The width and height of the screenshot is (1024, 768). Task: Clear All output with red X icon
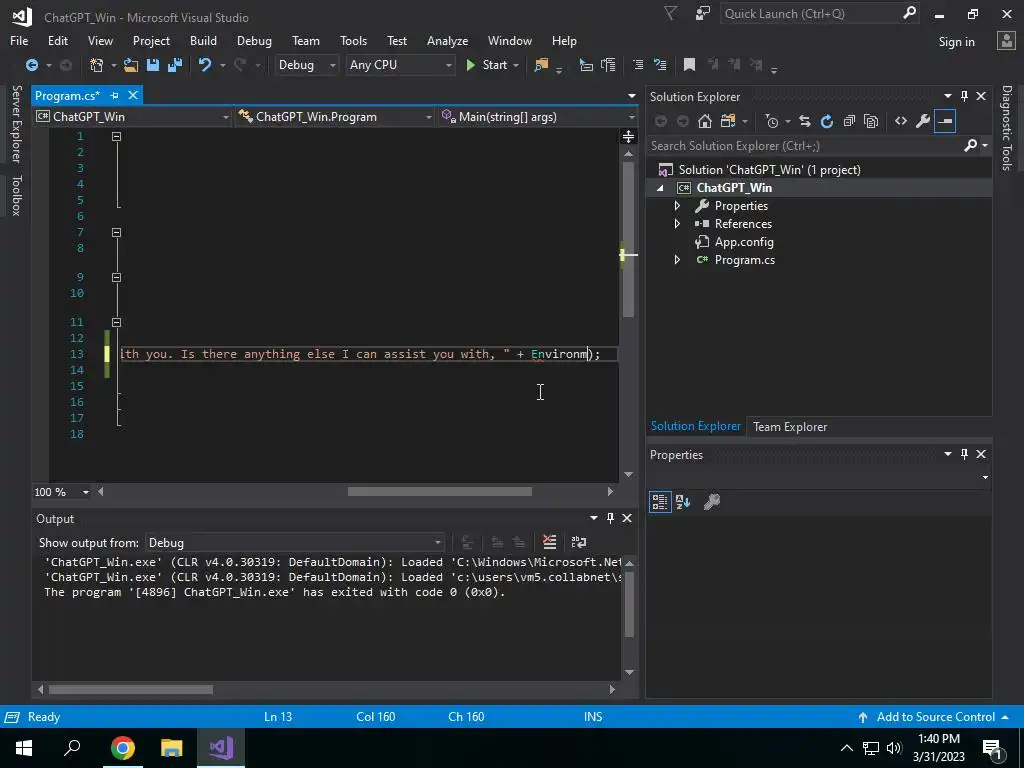(549, 542)
